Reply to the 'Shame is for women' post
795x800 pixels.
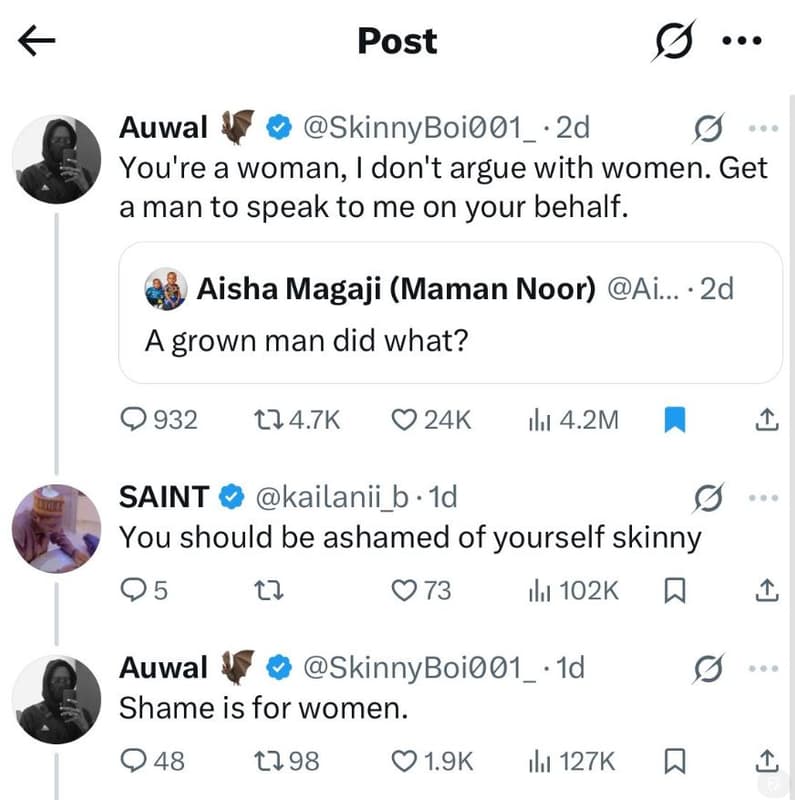pos(131,762)
